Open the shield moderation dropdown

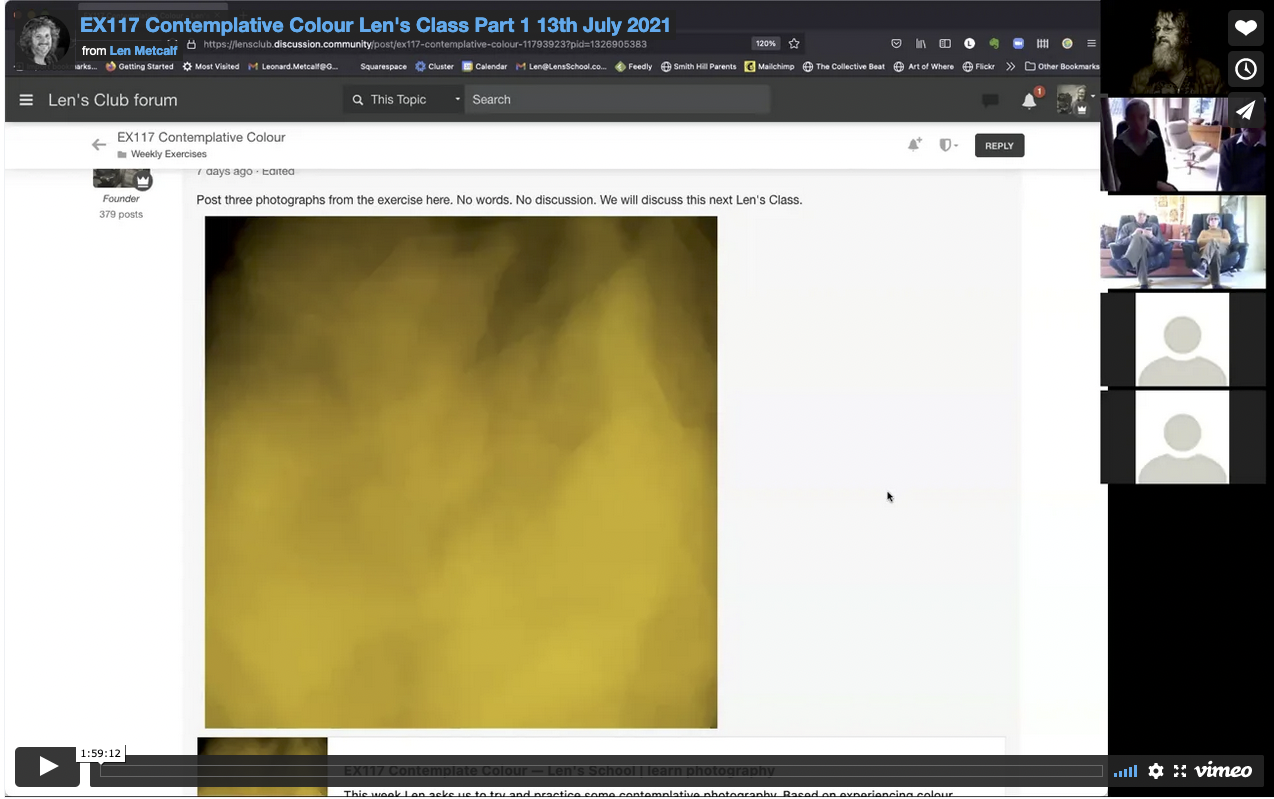point(948,145)
